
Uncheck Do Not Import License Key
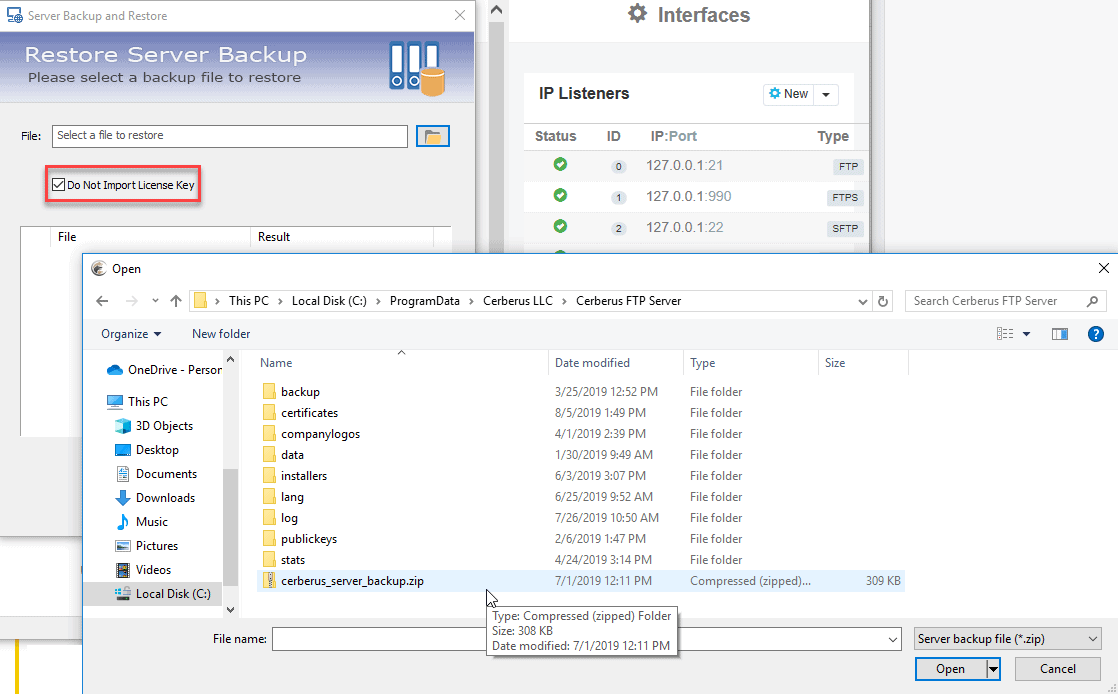[x=59, y=185]
